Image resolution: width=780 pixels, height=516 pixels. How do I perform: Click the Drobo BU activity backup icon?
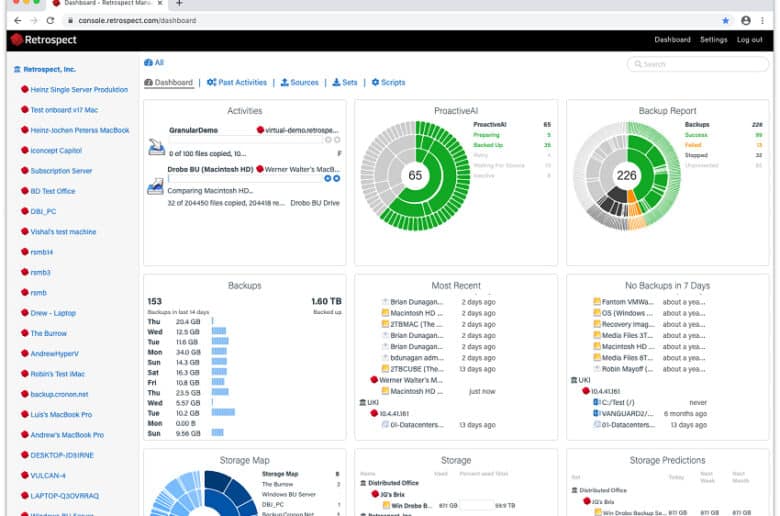pyautogui.click(x=155, y=186)
